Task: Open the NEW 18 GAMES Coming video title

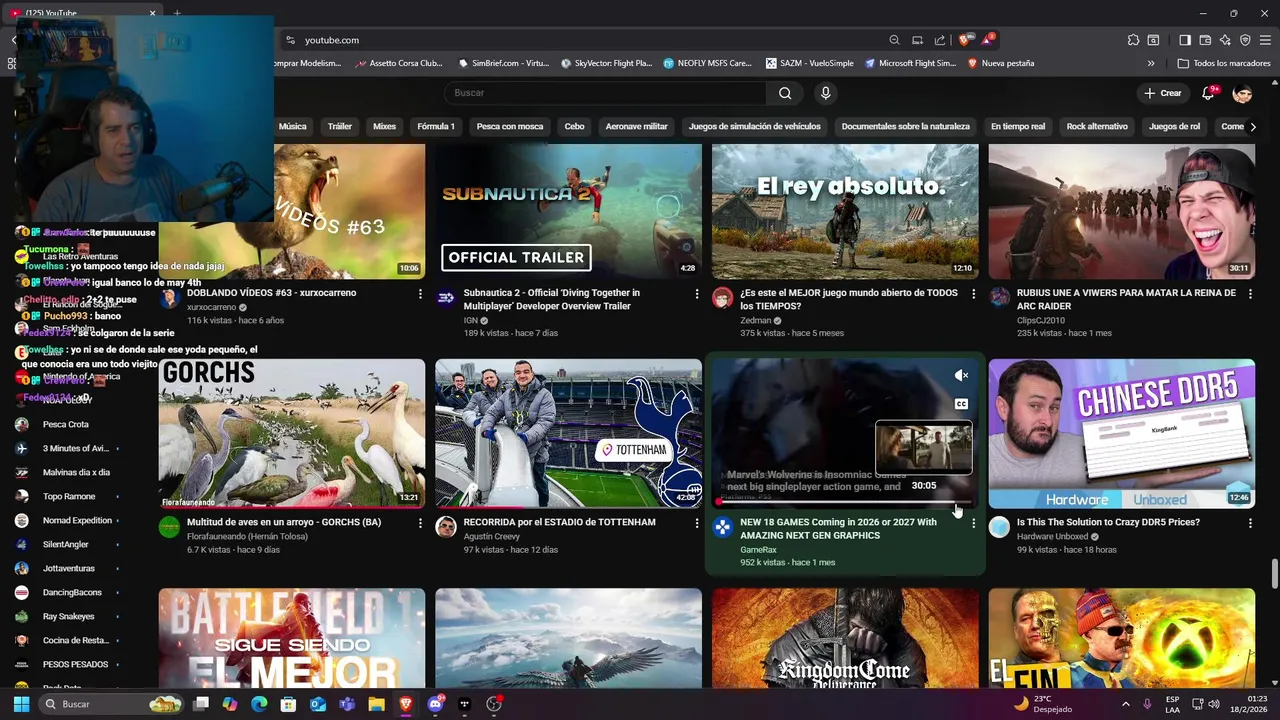Action: click(x=838, y=529)
